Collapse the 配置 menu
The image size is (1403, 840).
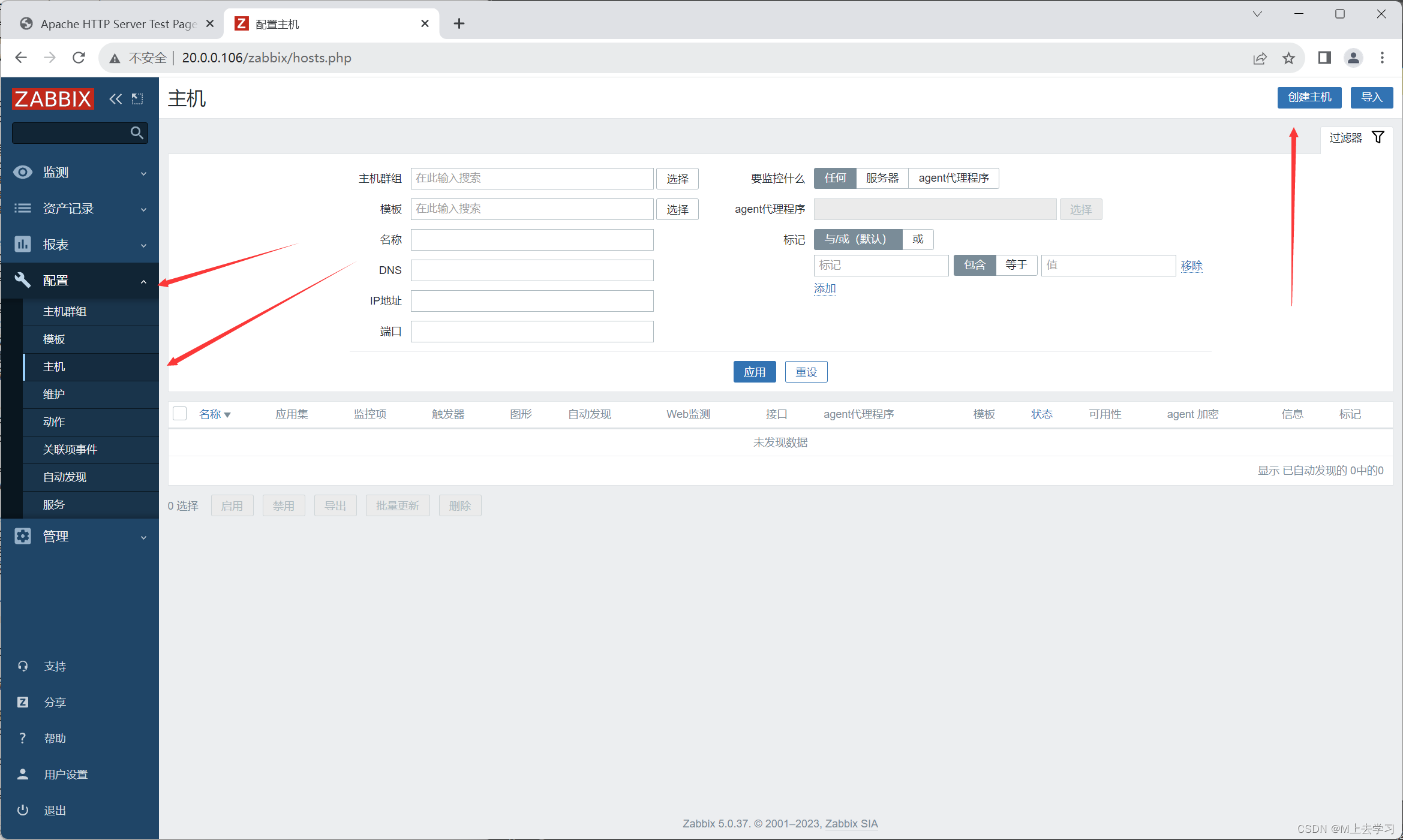coord(143,281)
